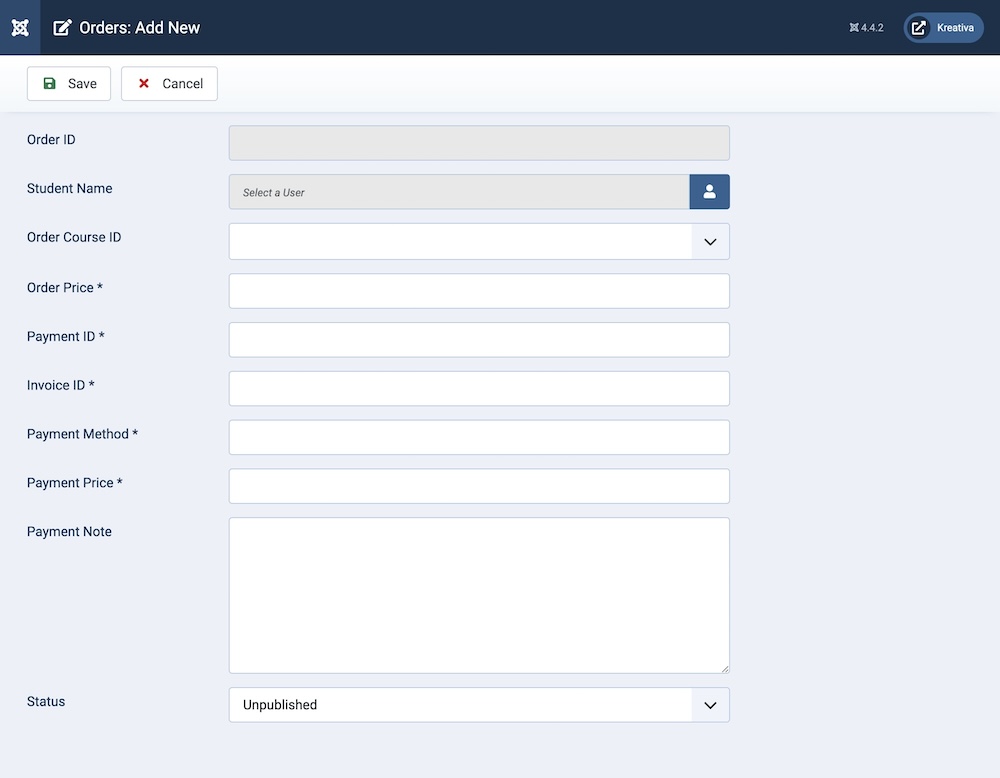The height and width of the screenshot is (778, 1000).
Task: Click the Select a User field
Action: coord(459,192)
